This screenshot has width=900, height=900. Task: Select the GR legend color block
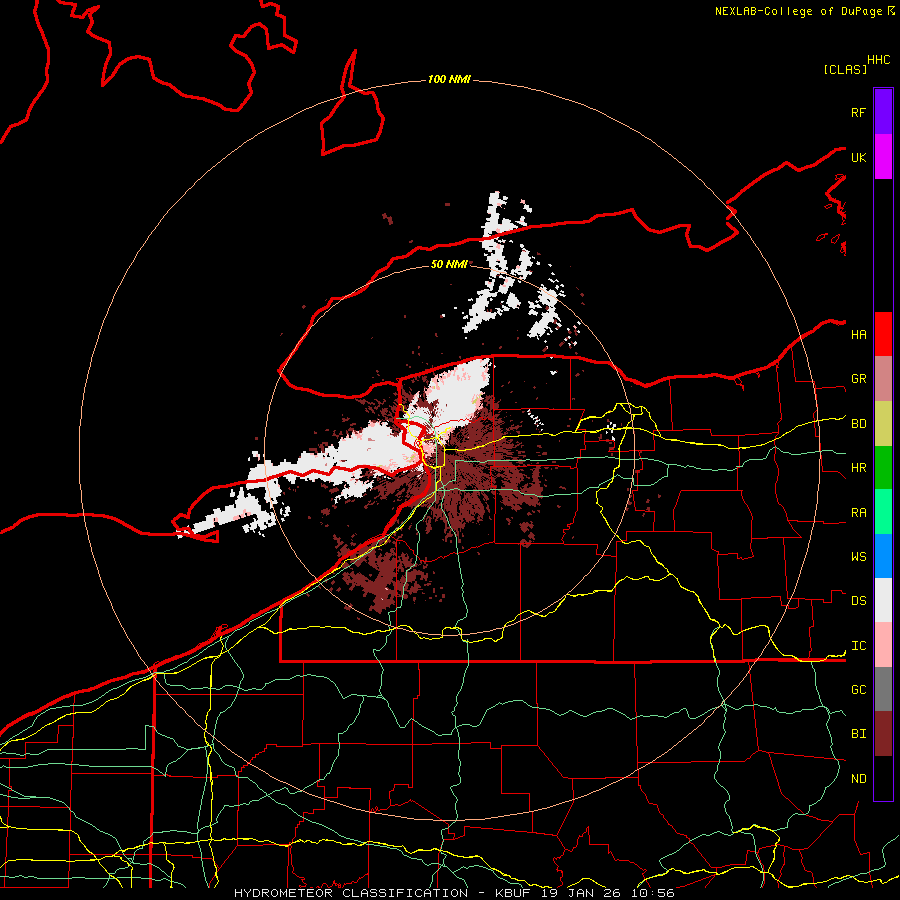point(883,379)
